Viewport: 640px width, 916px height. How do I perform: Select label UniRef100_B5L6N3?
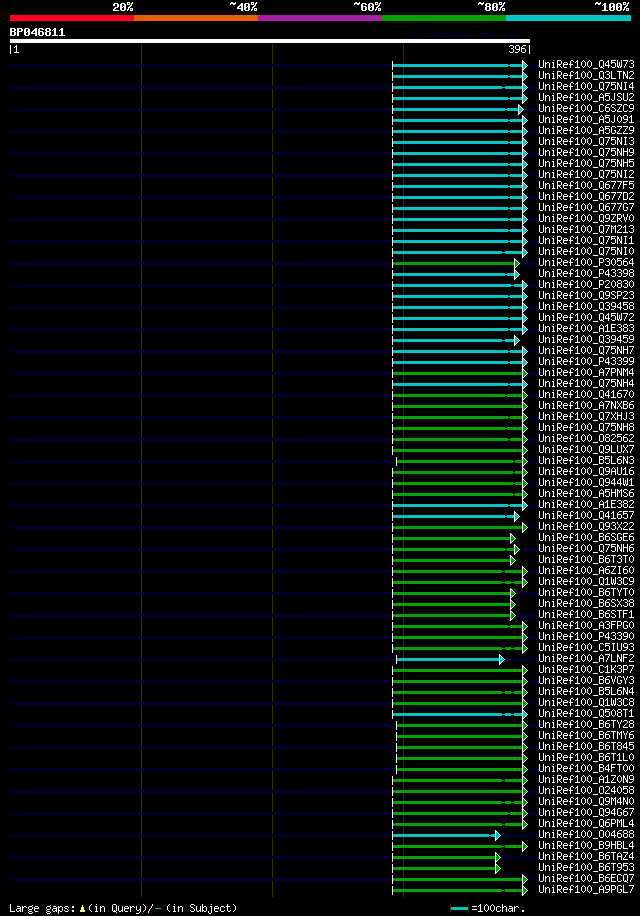pyautogui.click(x=586, y=460)
